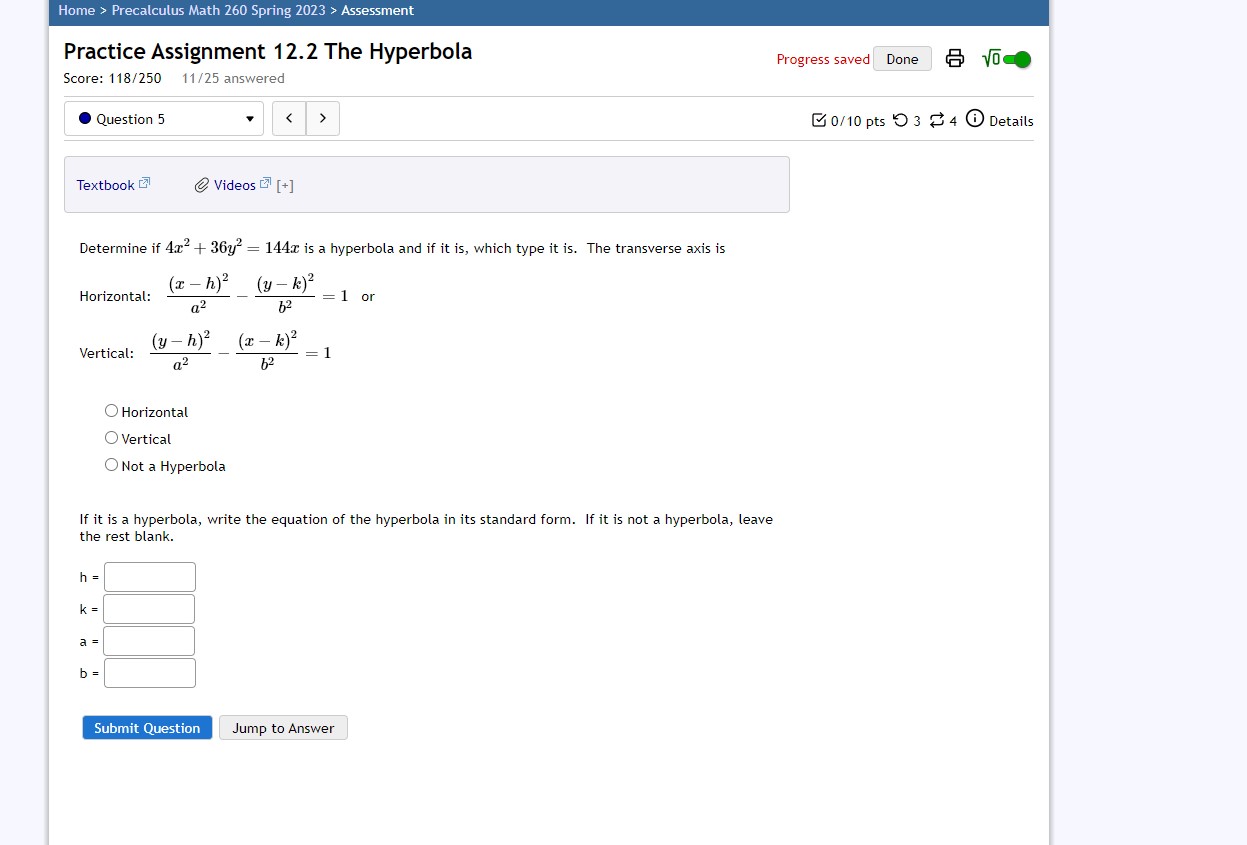The image size is (1247, 845).
Task: Open Details via the info circle icon
Action: [x=974, y=120]
